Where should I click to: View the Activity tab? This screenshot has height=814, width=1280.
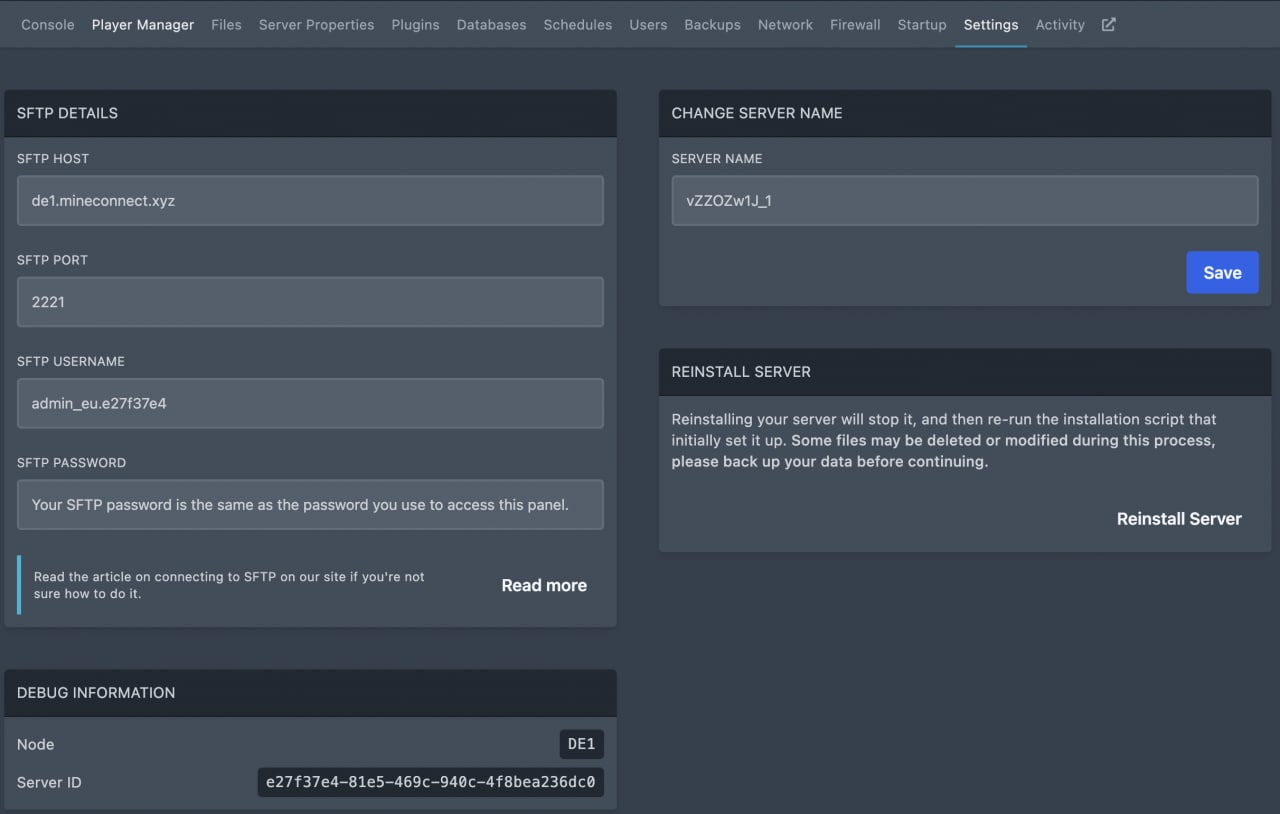tap(1060, 24)
